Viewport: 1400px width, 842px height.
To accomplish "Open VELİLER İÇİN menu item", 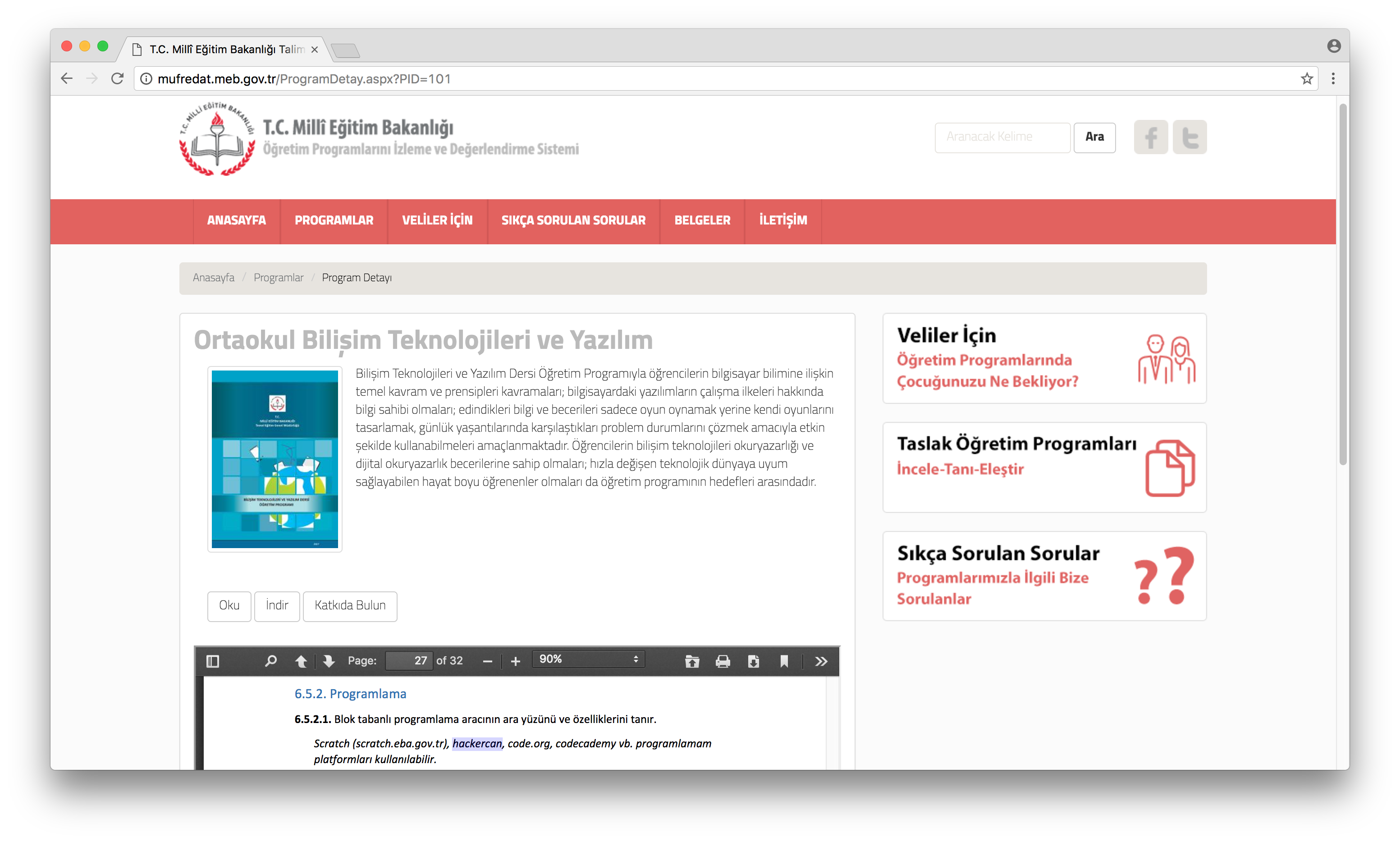I will click(x=437, y=220).
